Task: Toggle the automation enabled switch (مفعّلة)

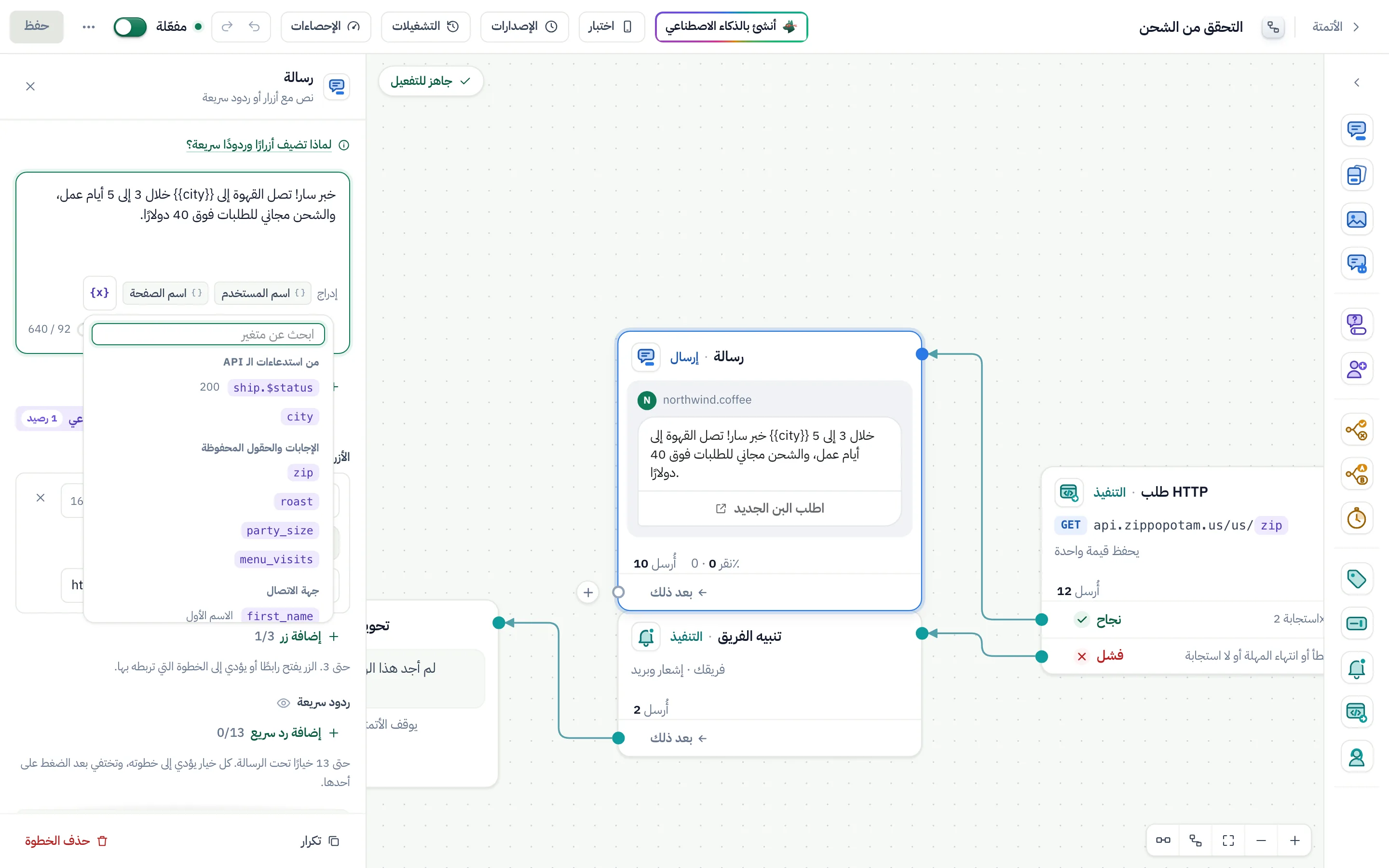Action: [130, 27]
